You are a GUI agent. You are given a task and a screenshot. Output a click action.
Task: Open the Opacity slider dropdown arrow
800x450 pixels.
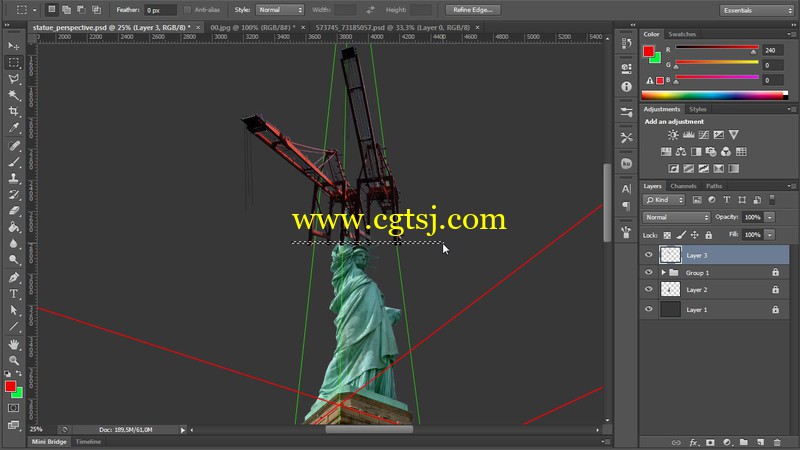(x=770, y=217)
